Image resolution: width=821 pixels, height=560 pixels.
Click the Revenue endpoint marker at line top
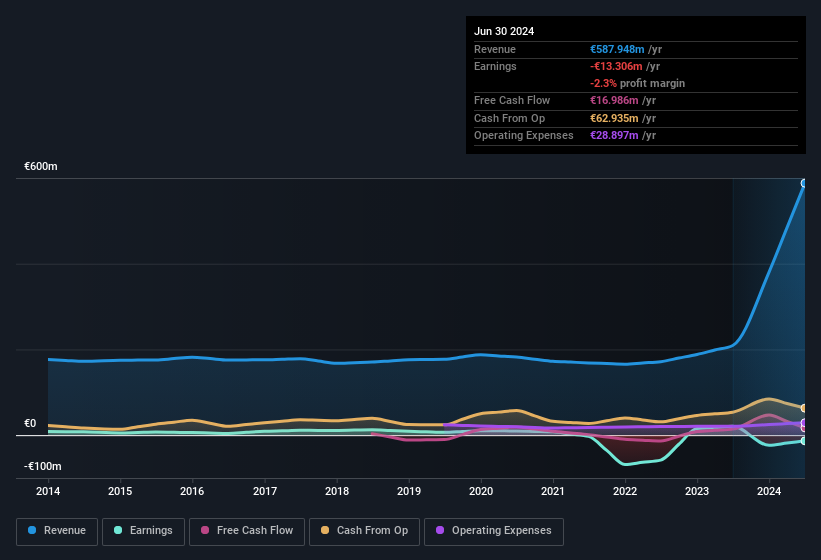[x=804, y=184]
